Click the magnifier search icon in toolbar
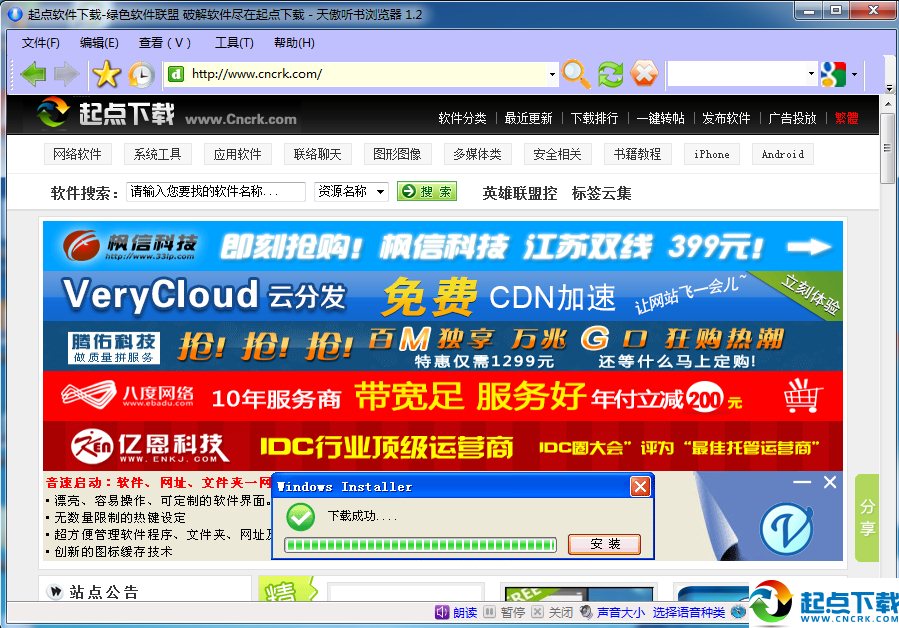 pos(576,74)
